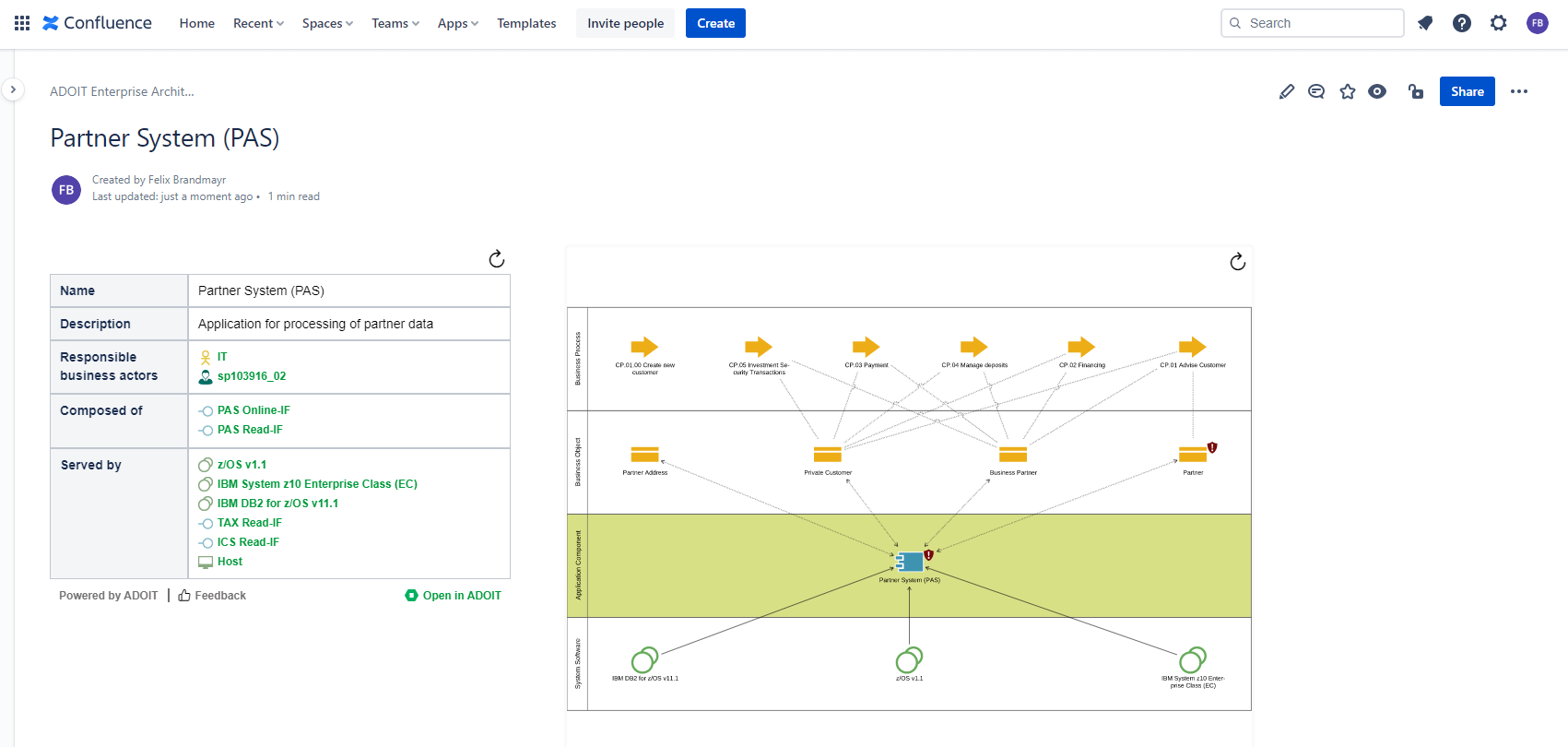
Task: Open Confluence settings gear
Action: (1499, 23)
